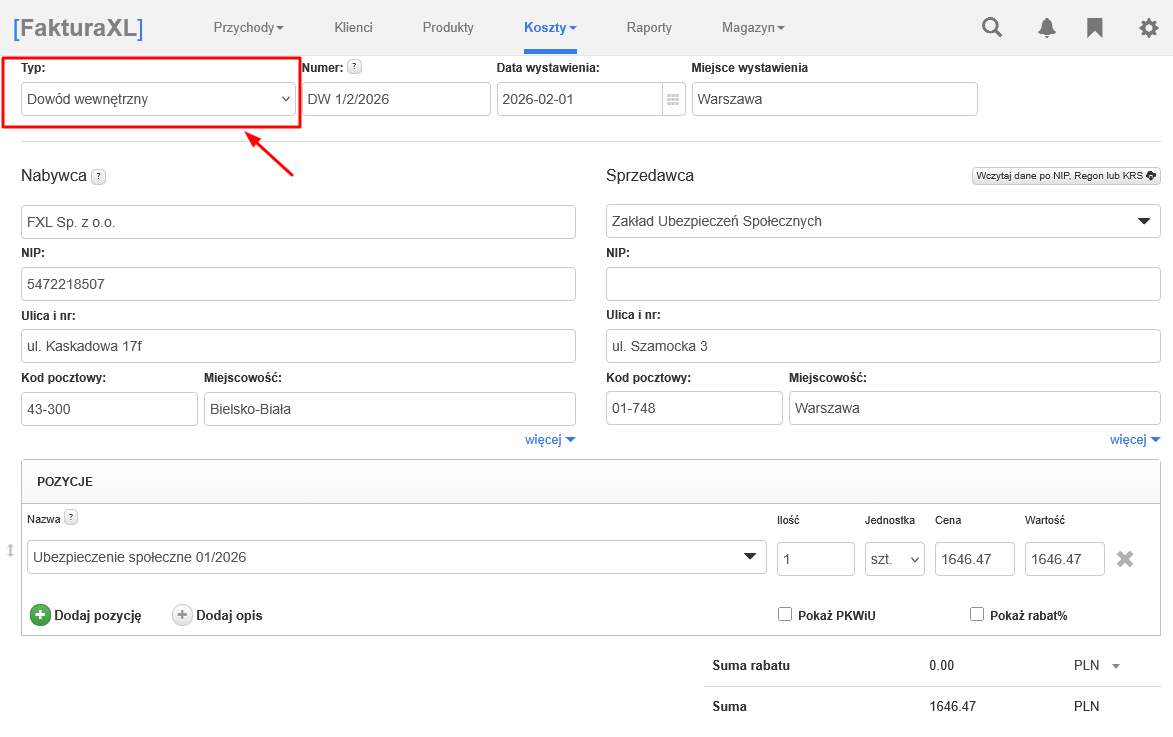Click the Miejsce wystawienia input field
The width and height of the screenshot is (1173, 737).
coord(834,99)
